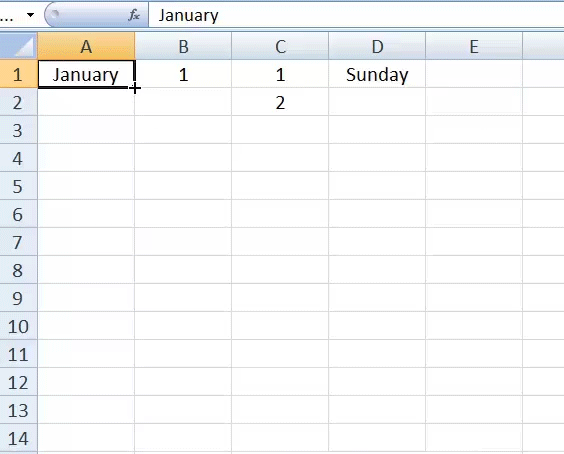
Task: Click the formula bar showing January
Action: 356,15
